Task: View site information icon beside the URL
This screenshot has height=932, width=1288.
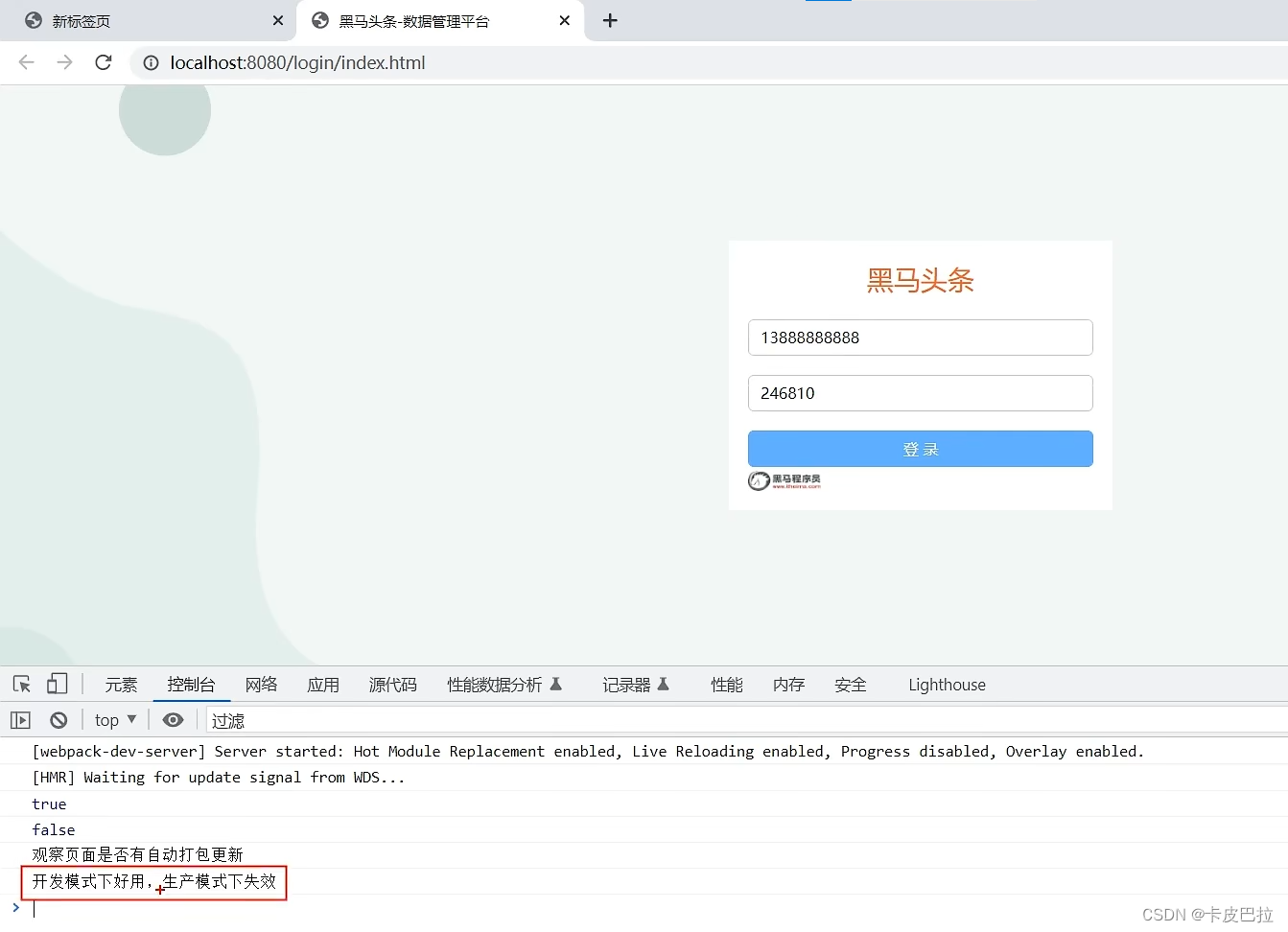Action: (x=151, y=63)
